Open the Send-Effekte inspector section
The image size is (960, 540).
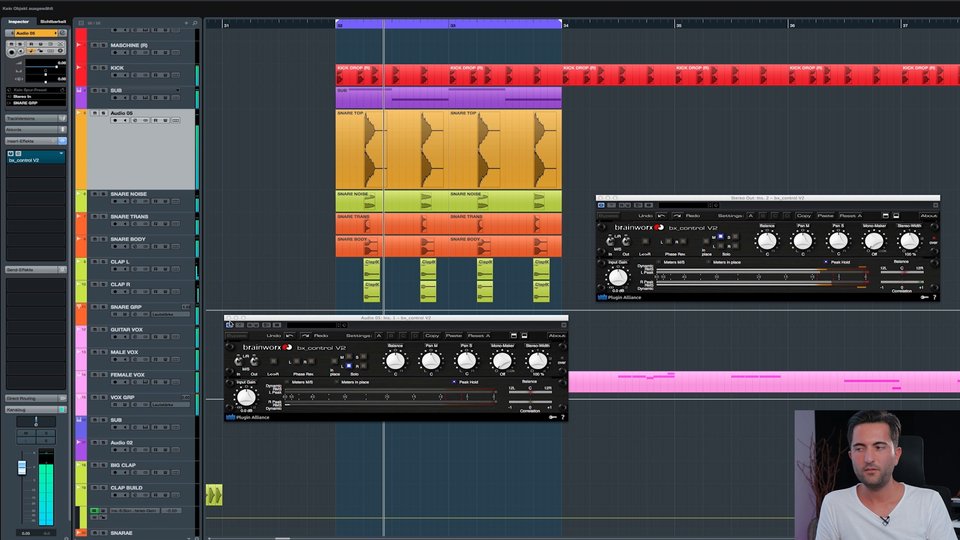click(36, 269)
